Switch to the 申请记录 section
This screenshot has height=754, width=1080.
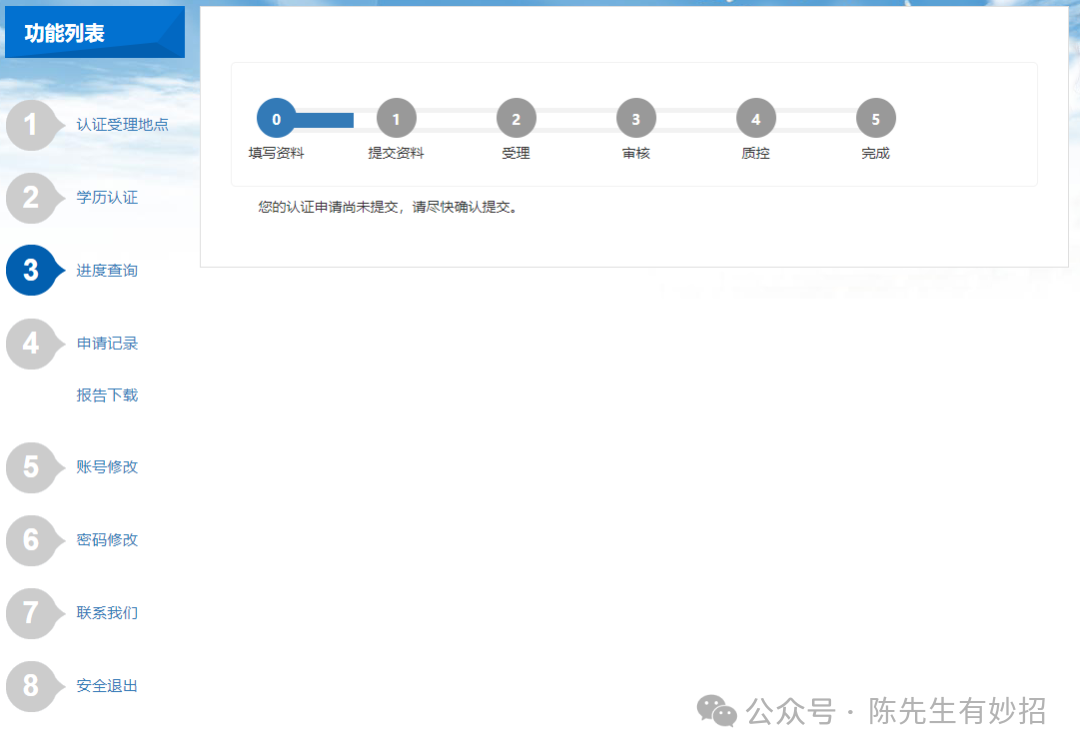107,344
